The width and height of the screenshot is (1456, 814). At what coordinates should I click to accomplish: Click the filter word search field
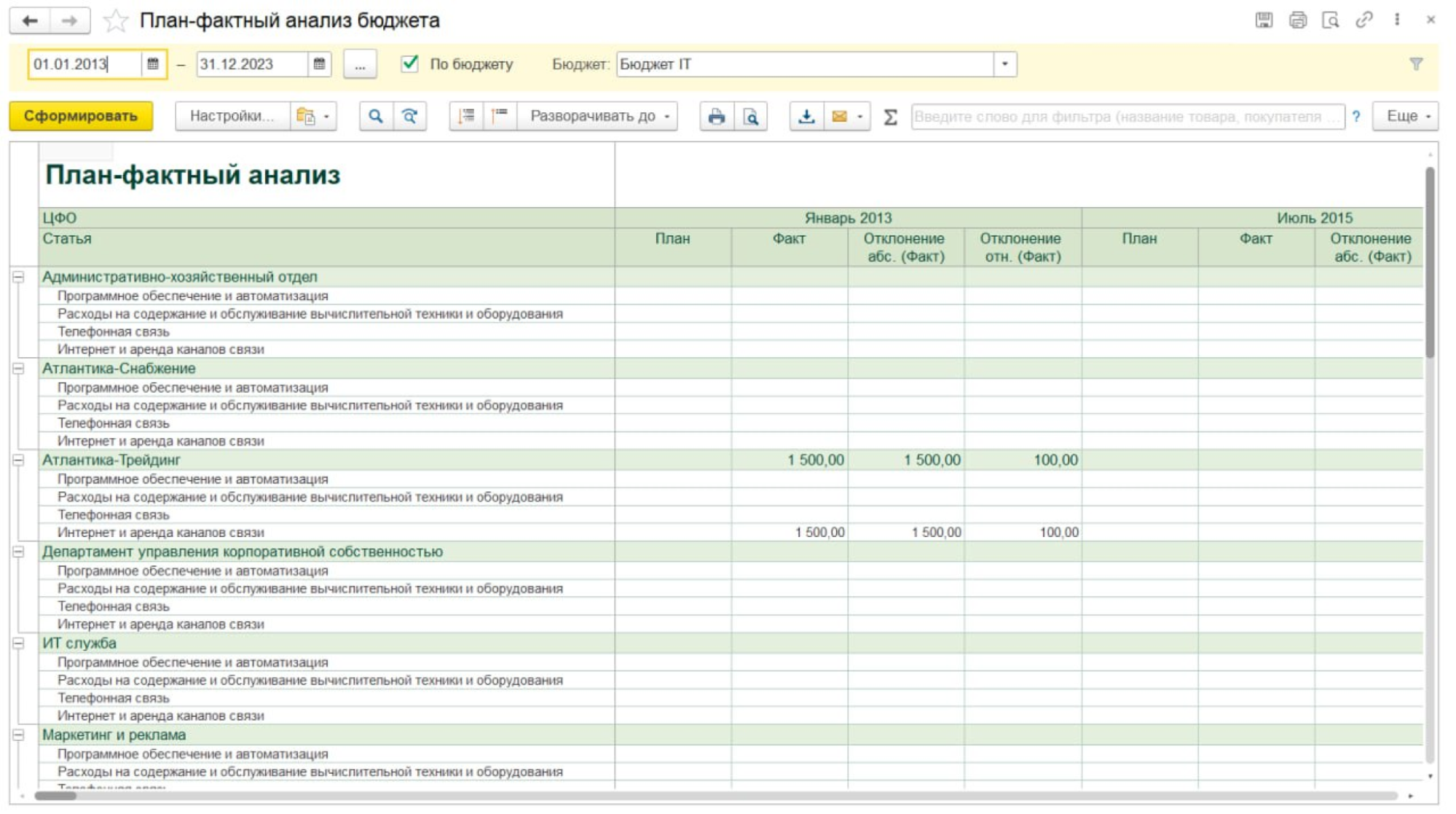[1127, 117]
